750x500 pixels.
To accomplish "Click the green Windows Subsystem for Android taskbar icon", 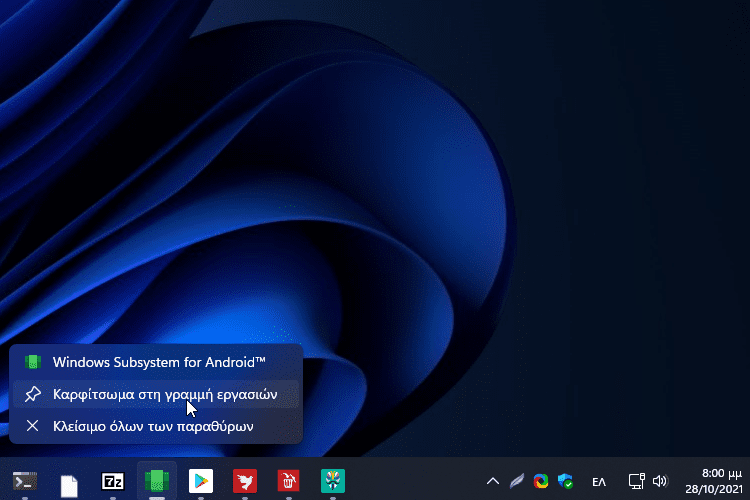I will click(156, 481).
